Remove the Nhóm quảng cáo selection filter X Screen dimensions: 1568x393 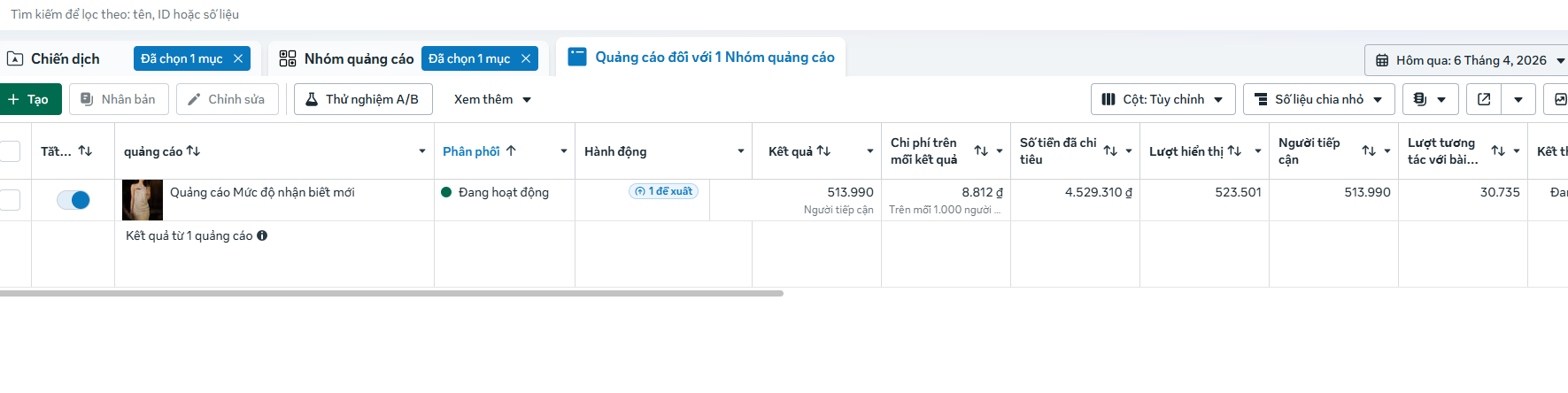pos(526,58)
